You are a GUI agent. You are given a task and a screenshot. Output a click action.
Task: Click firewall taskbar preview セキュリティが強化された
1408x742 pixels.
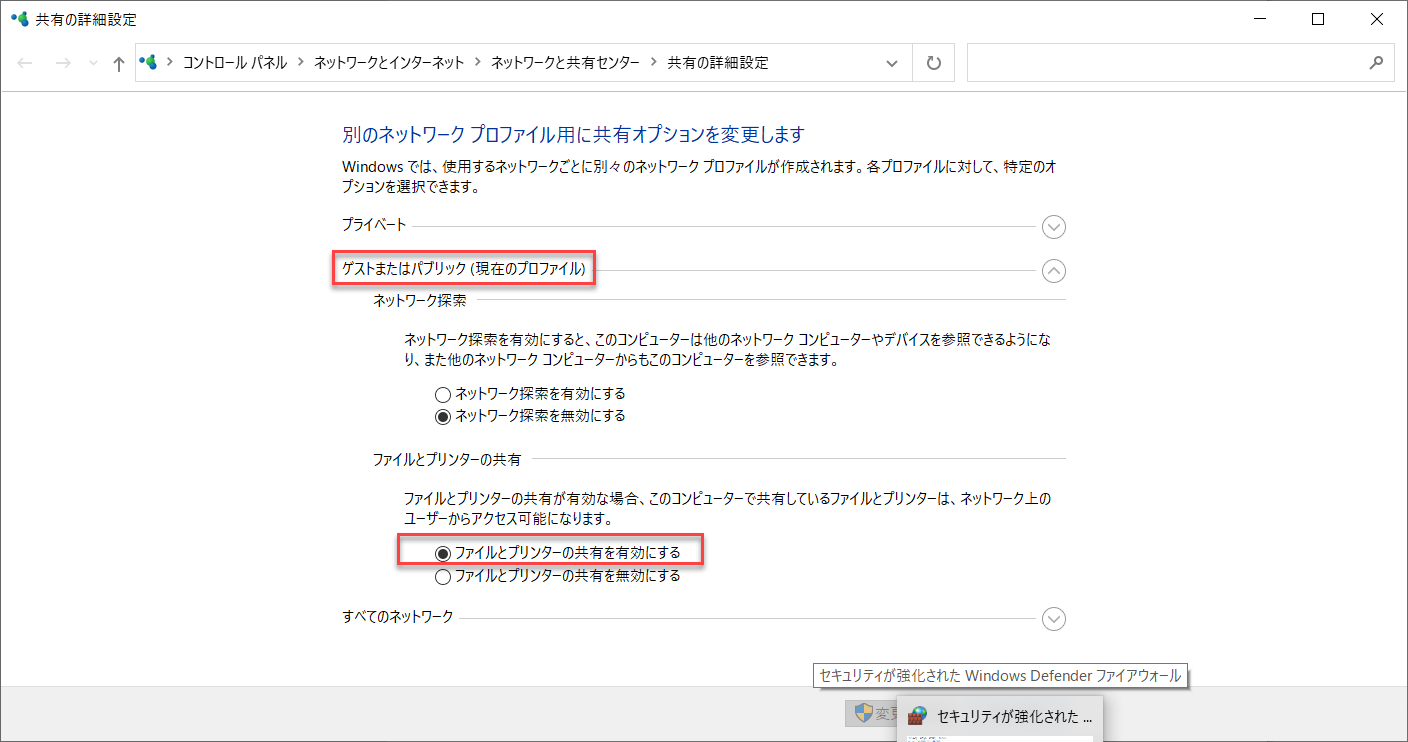click(x=1000, y=717)
